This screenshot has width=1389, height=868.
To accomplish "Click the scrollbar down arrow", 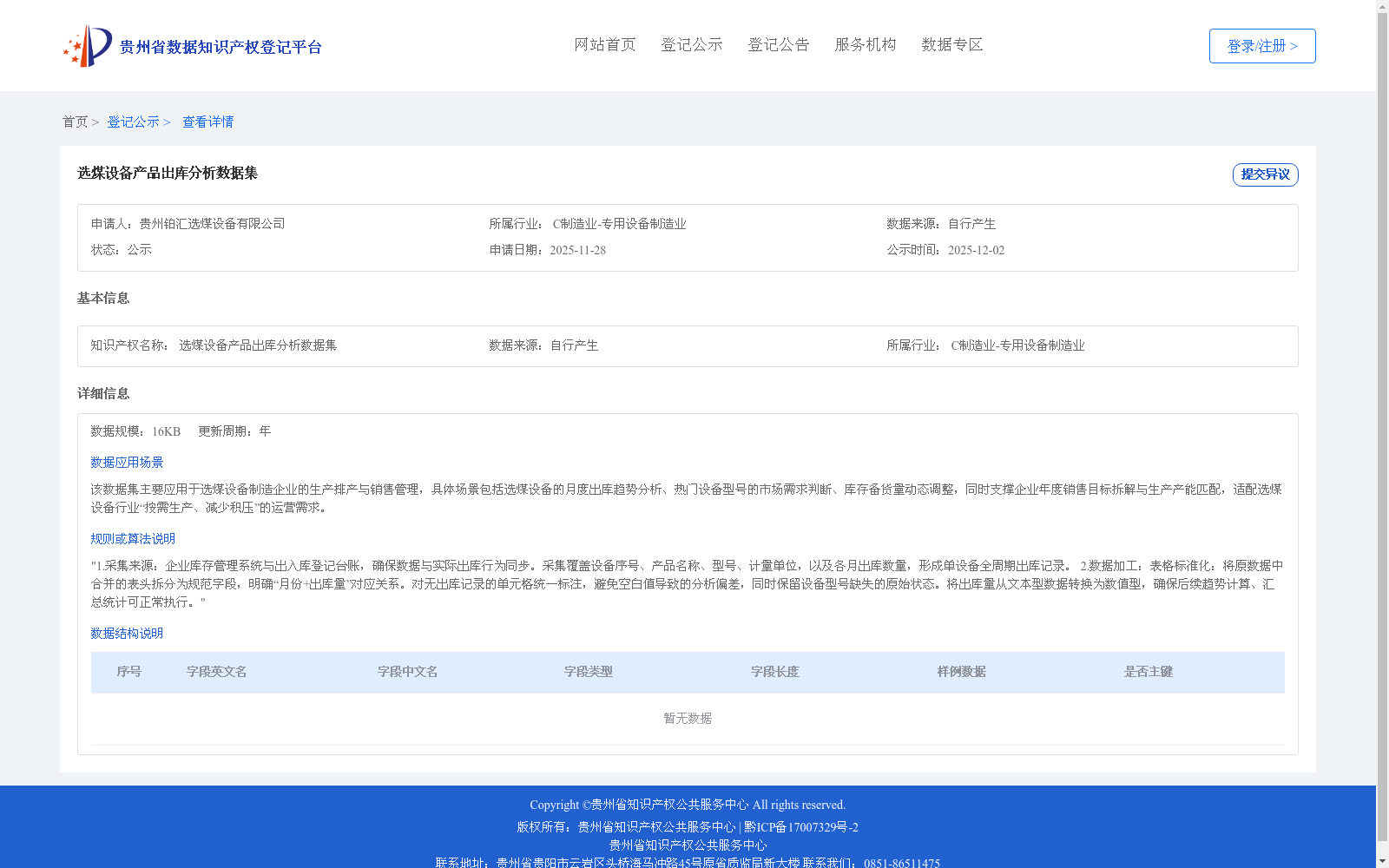I will [x=1382, y=861].
